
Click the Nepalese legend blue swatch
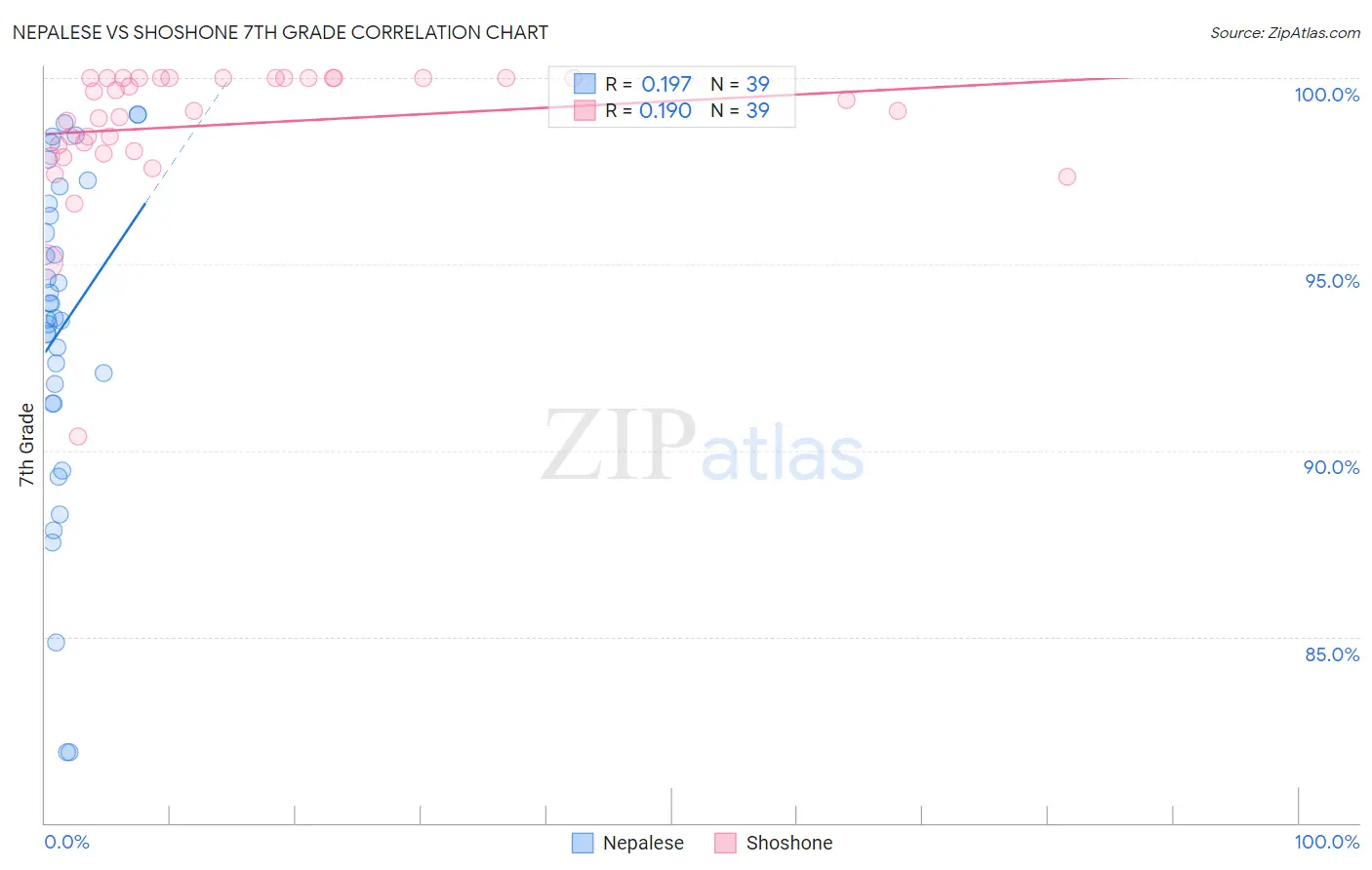[x=583, y=843]
